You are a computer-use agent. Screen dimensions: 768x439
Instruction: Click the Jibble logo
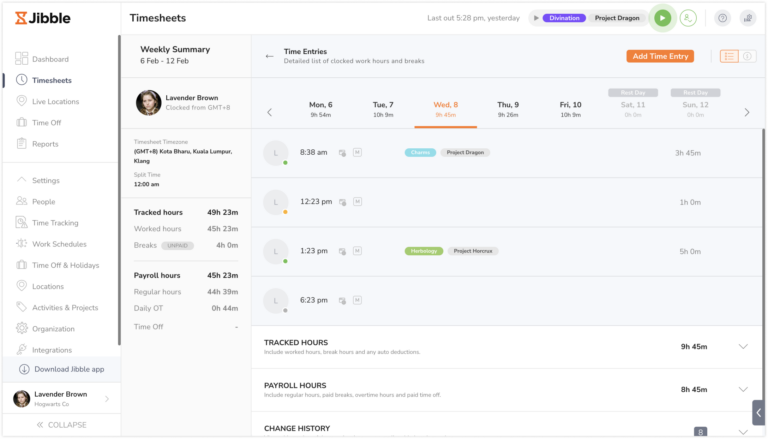coord(43,18)
